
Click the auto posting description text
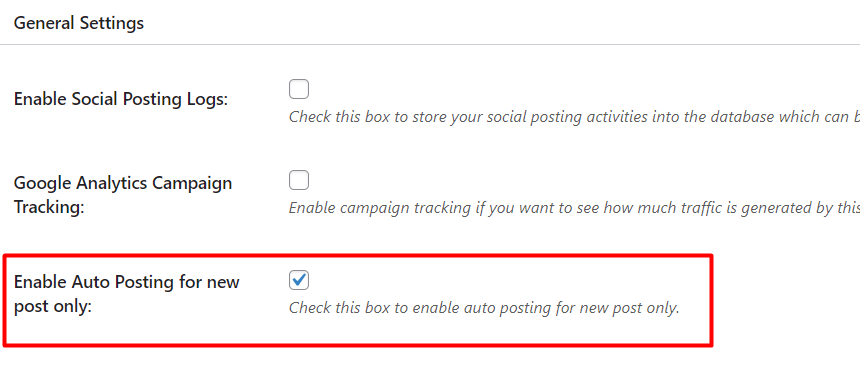coord(484,308)
